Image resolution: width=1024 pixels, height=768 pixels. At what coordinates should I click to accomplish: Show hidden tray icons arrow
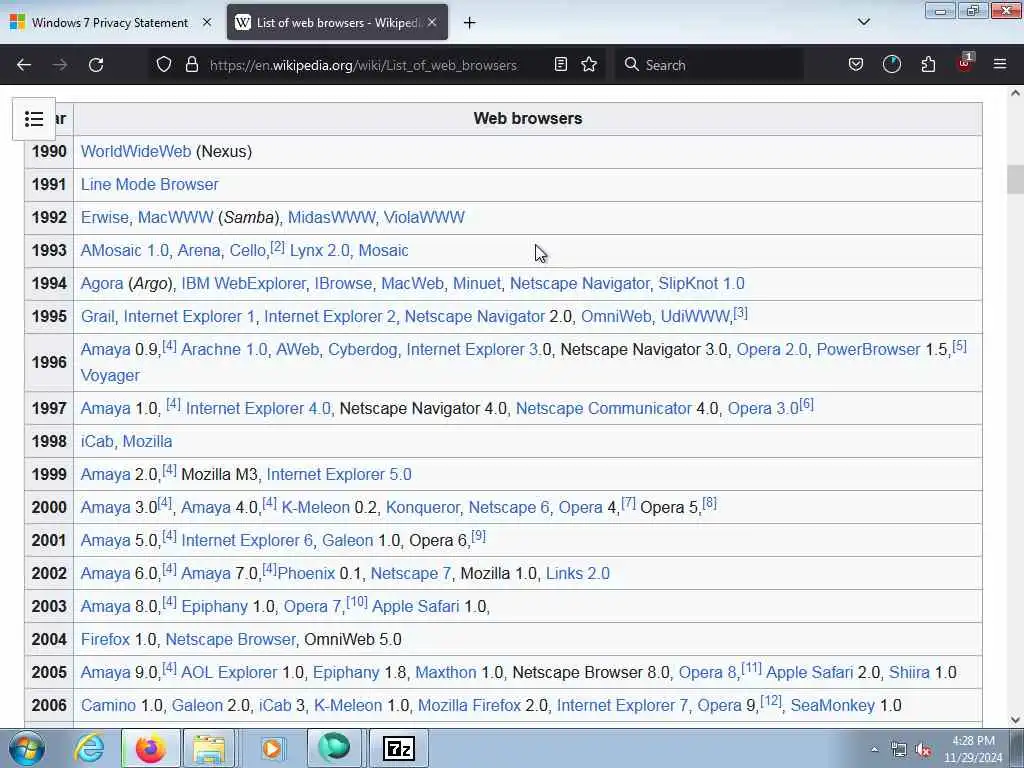pyautogui.click(x=874, y=750)
